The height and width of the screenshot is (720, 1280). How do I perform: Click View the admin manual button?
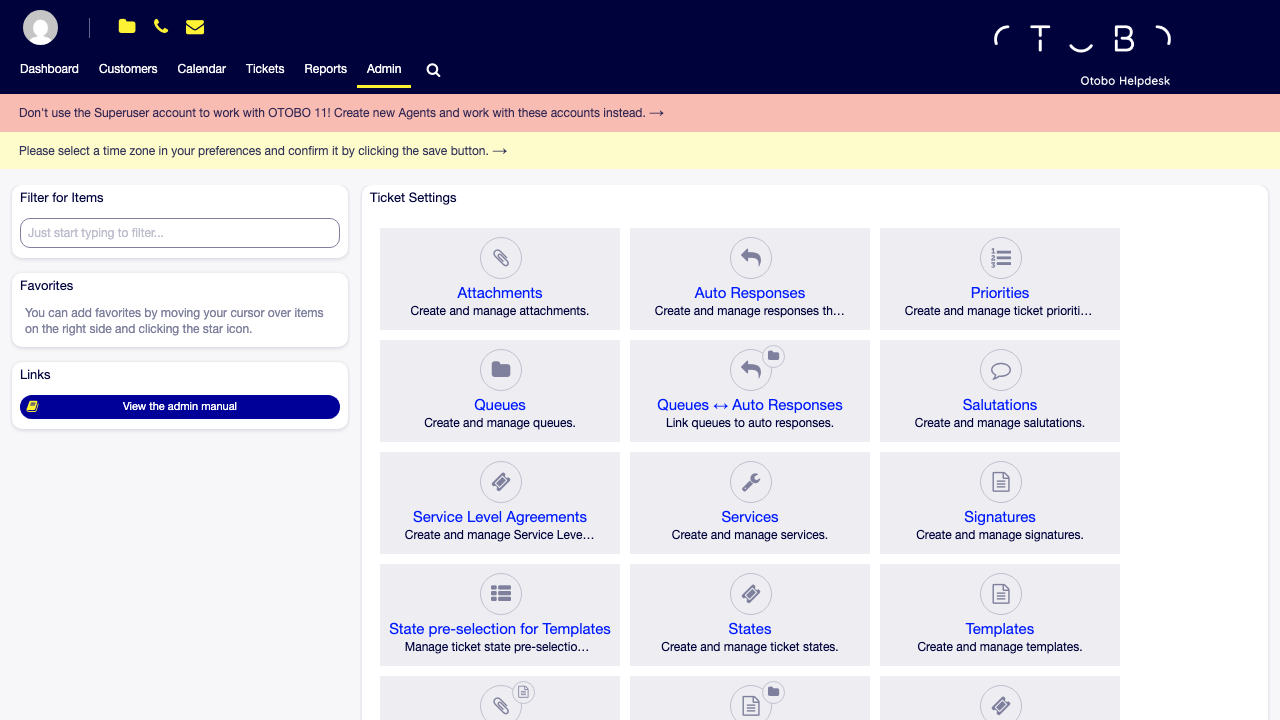180,407
